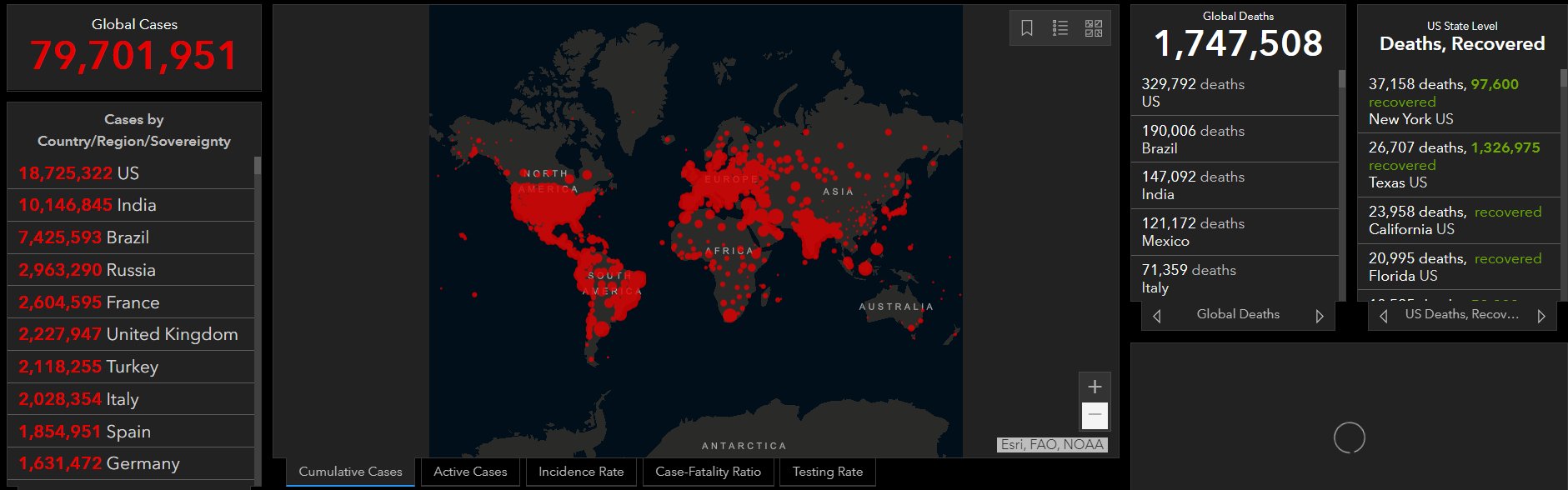This screenshot has width=1568, height=490.
Task: Select India with 10,146,845 cases
Action: [x=131, y=205]
